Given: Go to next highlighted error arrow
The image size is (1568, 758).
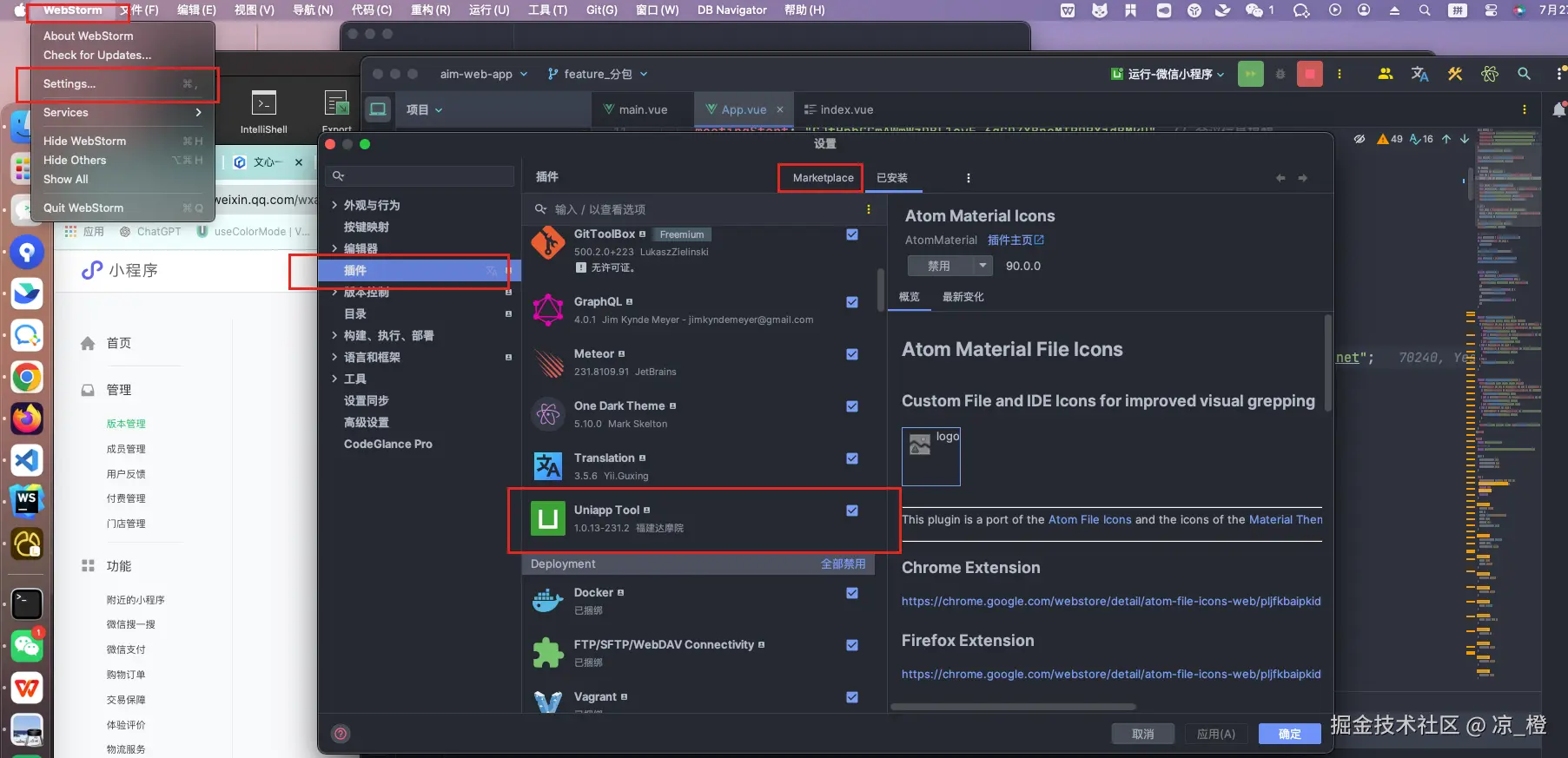Looking at the screenshot, I should [1465, 139].
